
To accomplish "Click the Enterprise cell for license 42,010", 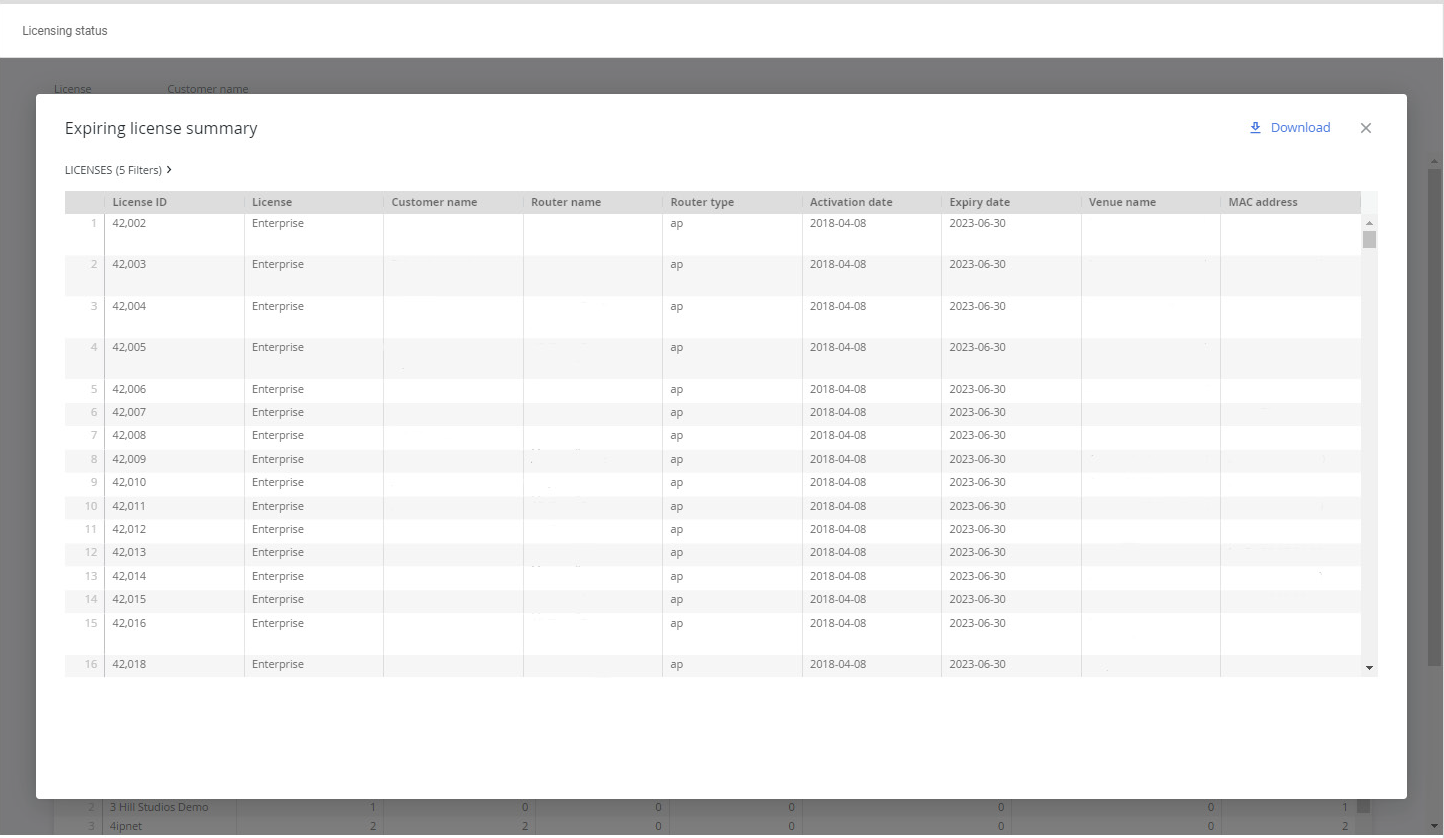I will 278,483.
